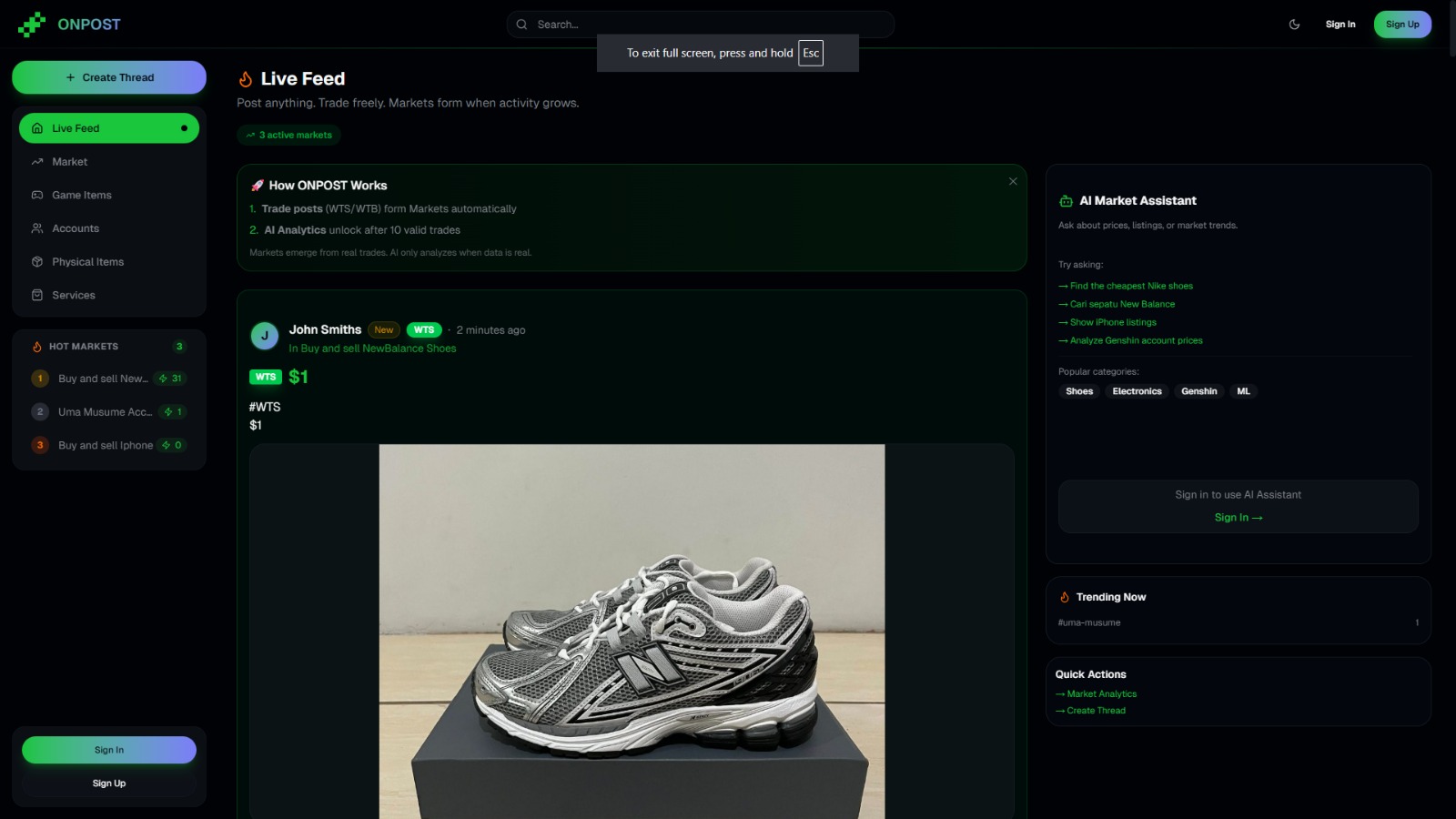1456x819 pixels.
Task: Click the Live Feed flame icon
Action: [246, 79]
